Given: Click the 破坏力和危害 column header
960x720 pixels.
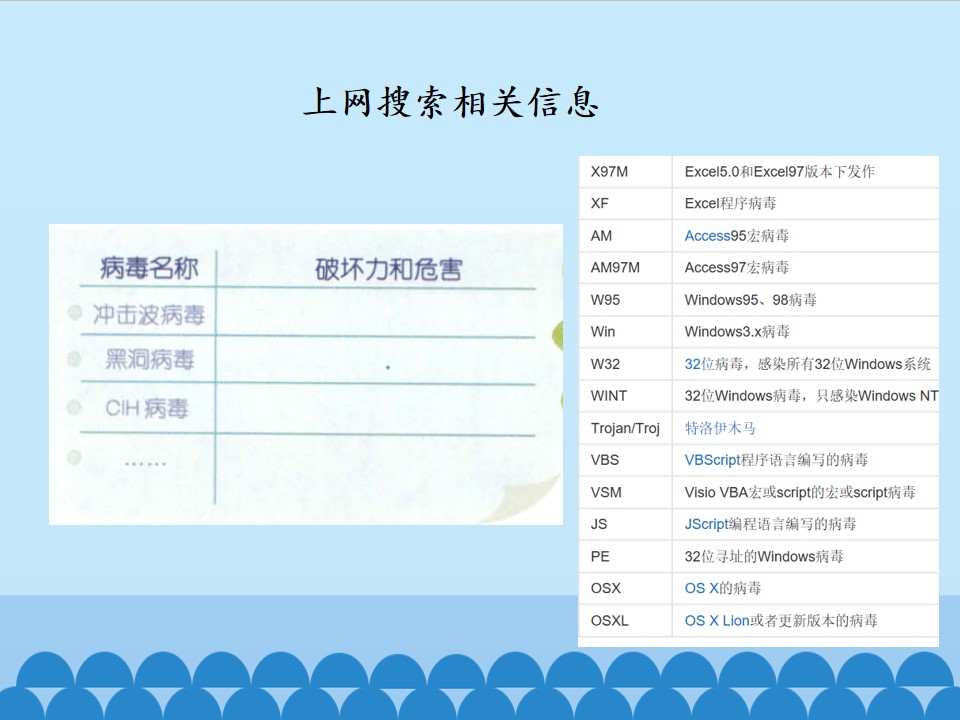Looking at the screenshot, I should [x=388, y=269].
